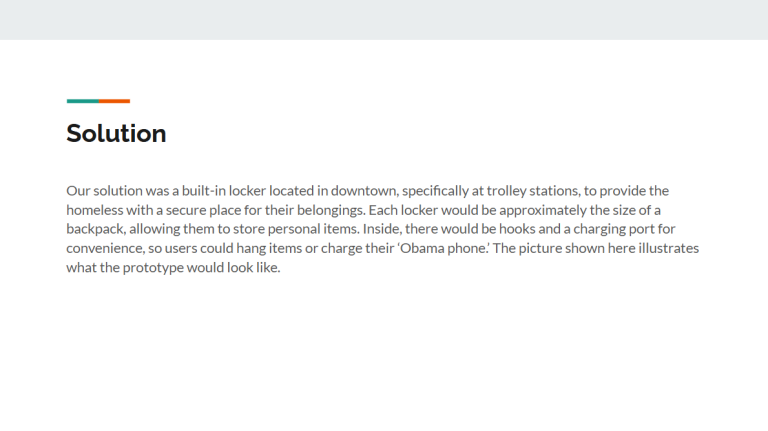The width and height of the screenshot is (768, 431).
Task: Select the teal accent line segment
Action: [x=83, y=101]
